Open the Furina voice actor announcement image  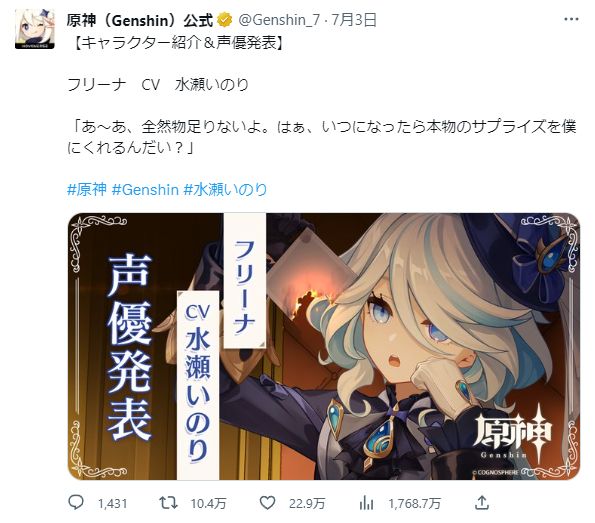(324, 346)
